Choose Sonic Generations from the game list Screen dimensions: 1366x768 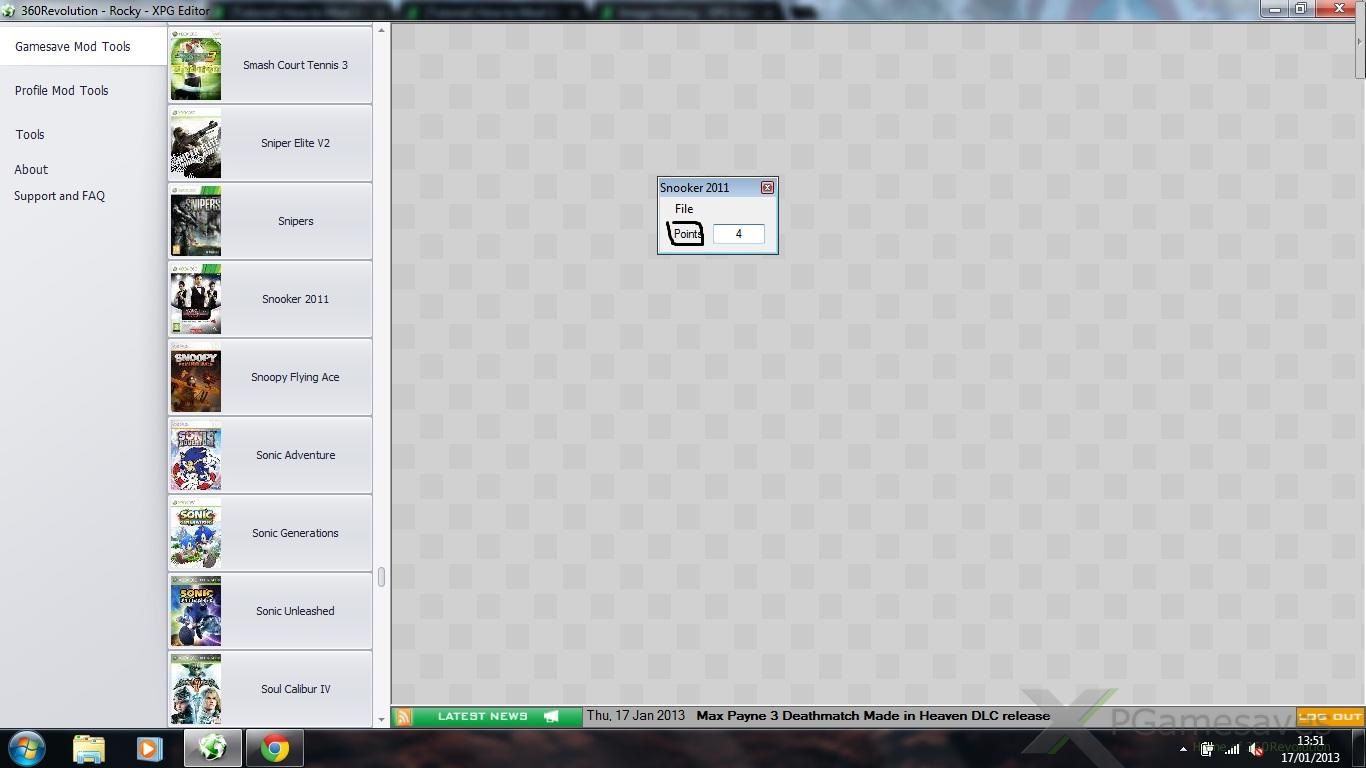click(x=295, y=534)
